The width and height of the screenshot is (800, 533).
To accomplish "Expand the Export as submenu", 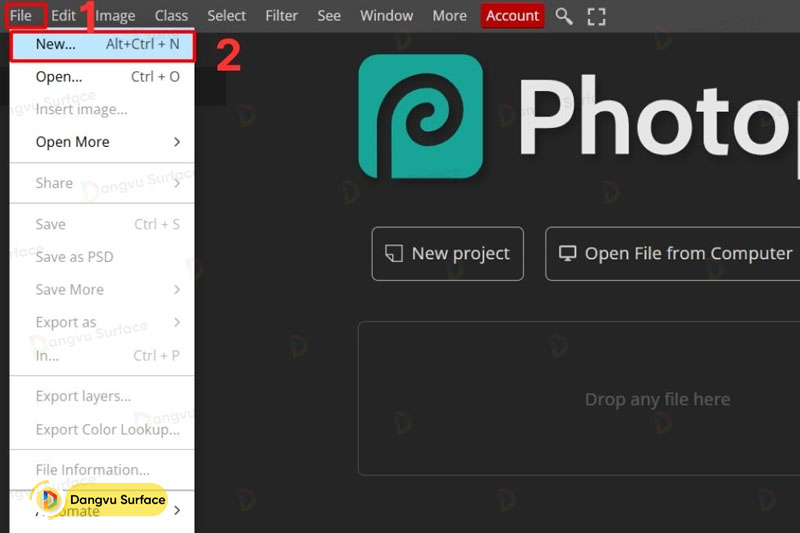I will pyautogui.click(x=102, y=322).
